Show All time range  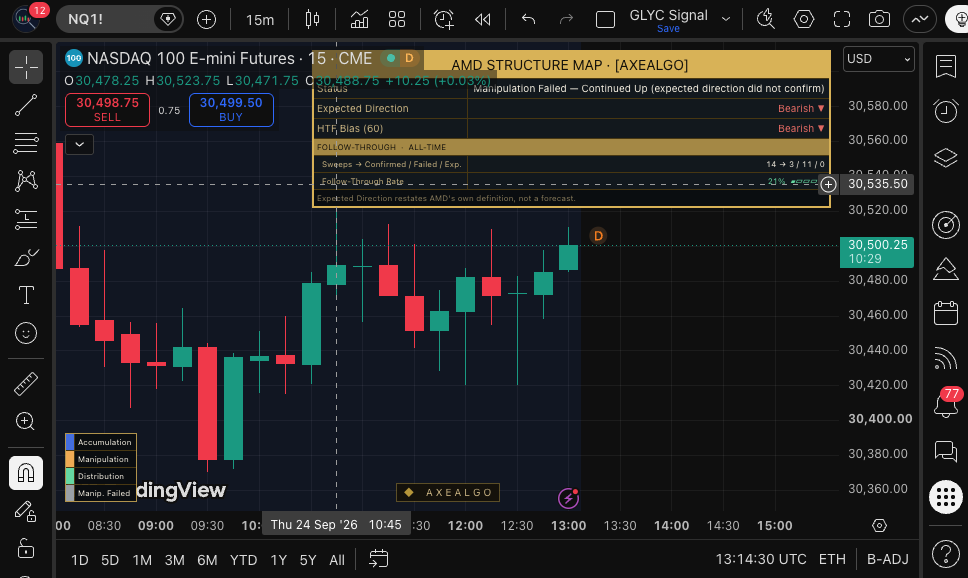[x=337, y=560]
